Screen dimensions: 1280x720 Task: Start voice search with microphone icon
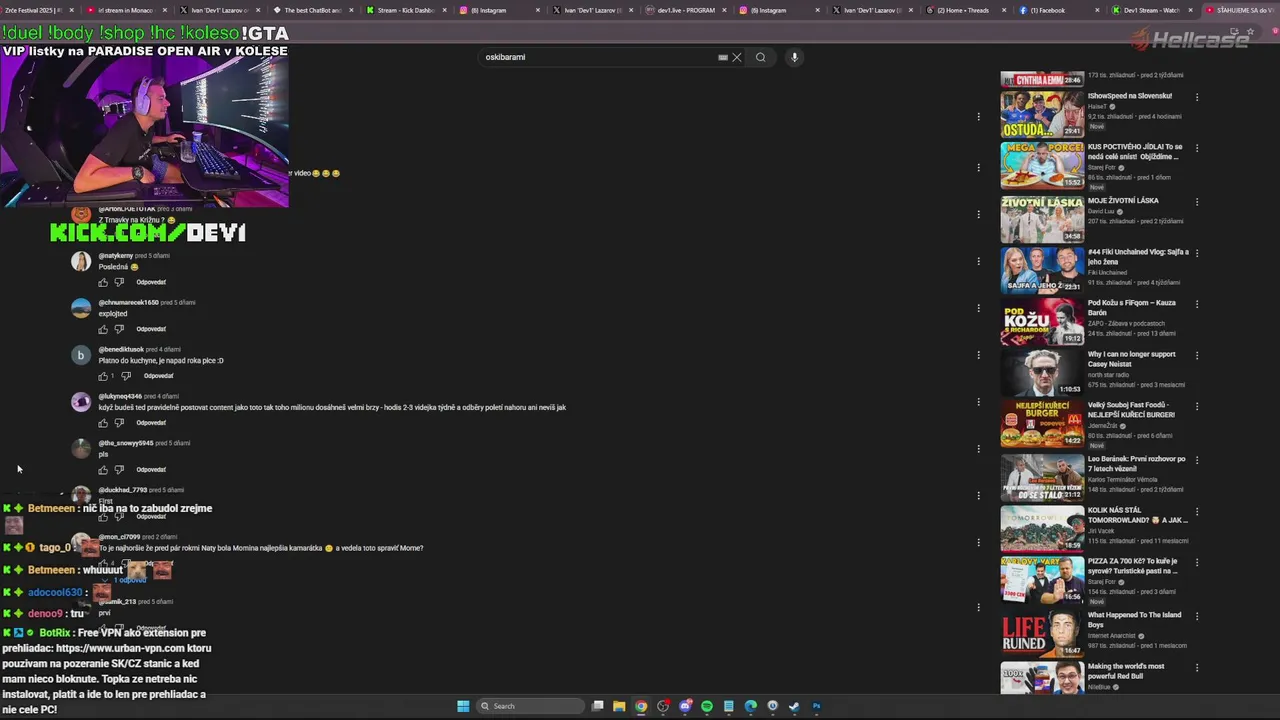tap(794, 57)
